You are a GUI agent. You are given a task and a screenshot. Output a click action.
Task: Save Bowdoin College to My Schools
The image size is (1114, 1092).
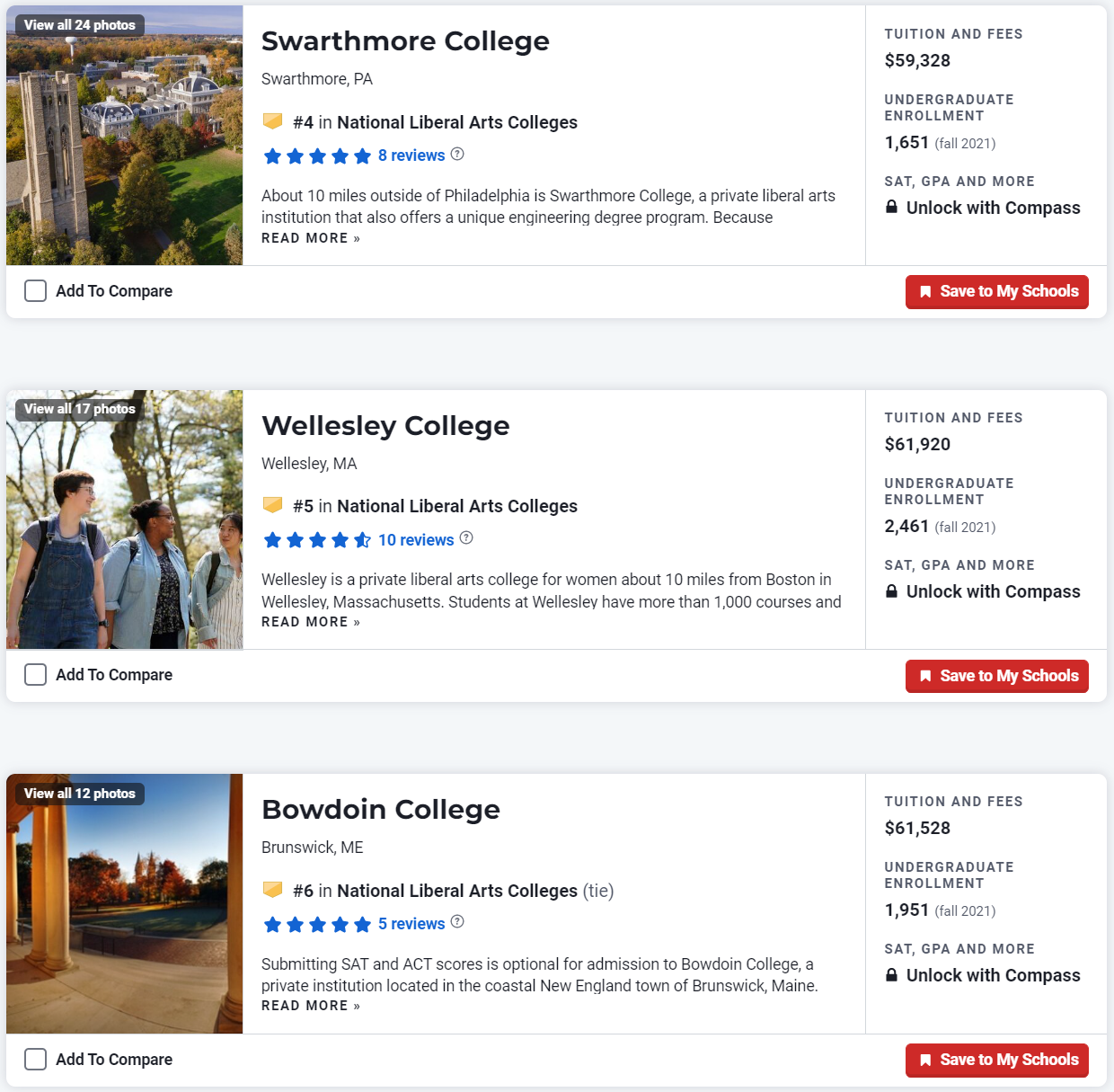coord(996,1060)
